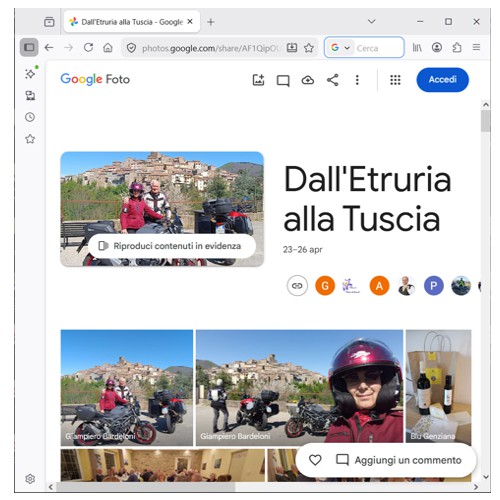The image size is (500, 500).
Task: Click the scroll right arrow
Action: [476, 487]
